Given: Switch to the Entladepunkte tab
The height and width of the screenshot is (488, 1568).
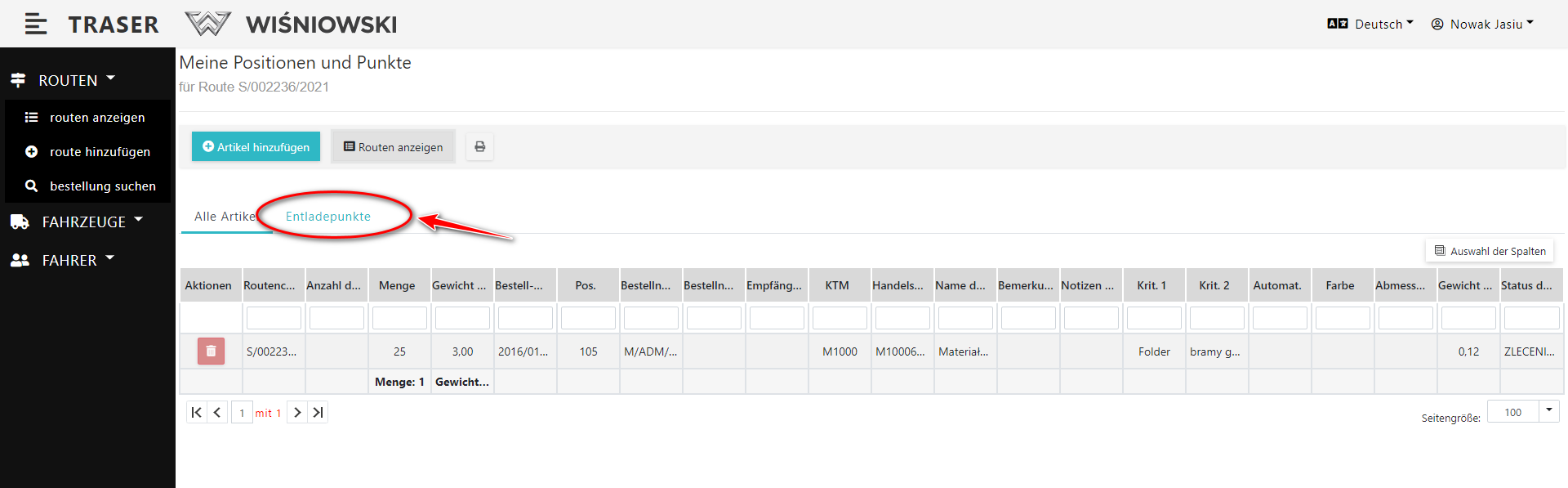Looking at the screenshot, I should pyautogui.click(x=328, y=217).
